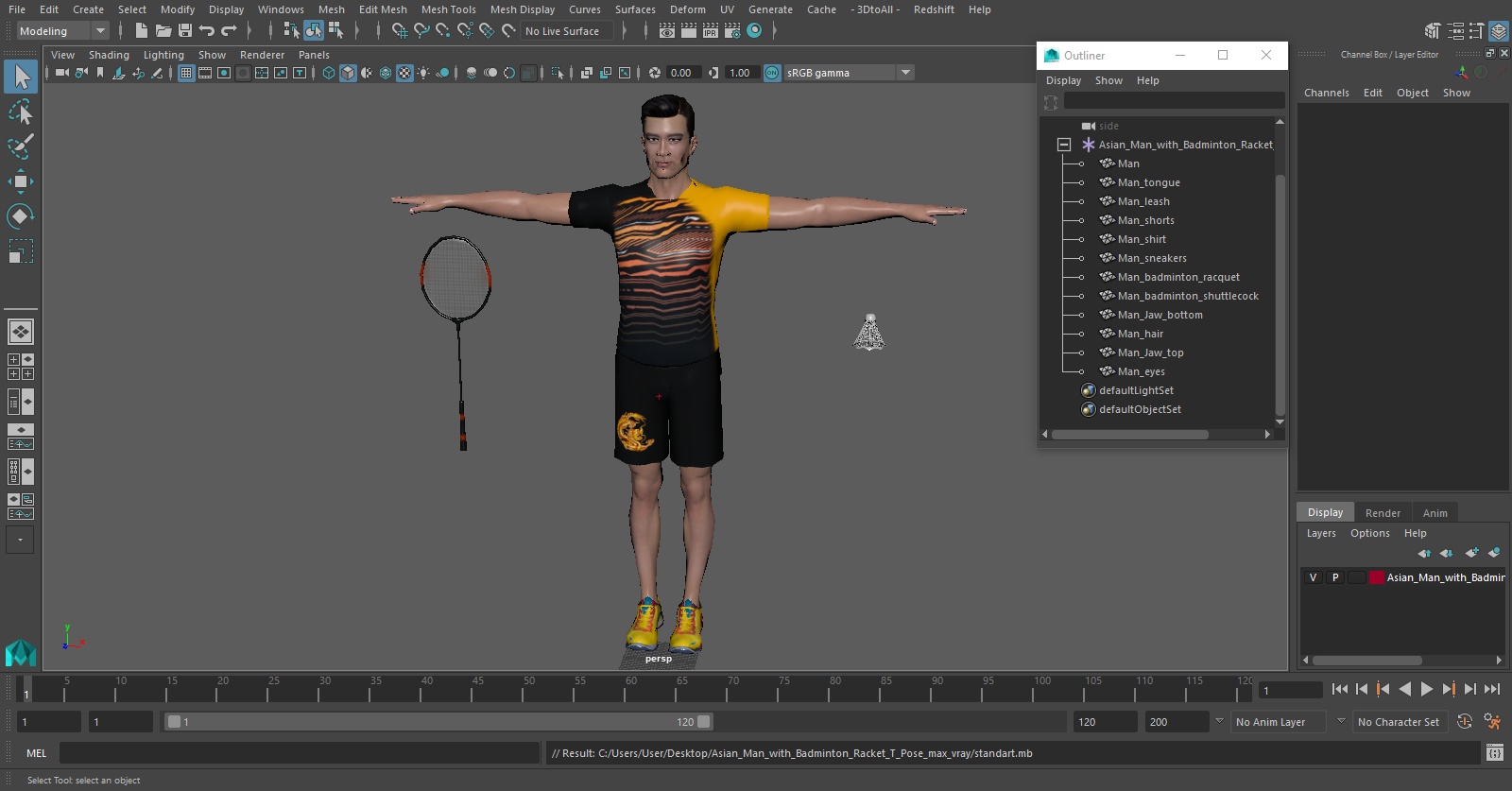Click the Outliner search field
This screenshot has width=1512, height=791.
pos(1174,100)
